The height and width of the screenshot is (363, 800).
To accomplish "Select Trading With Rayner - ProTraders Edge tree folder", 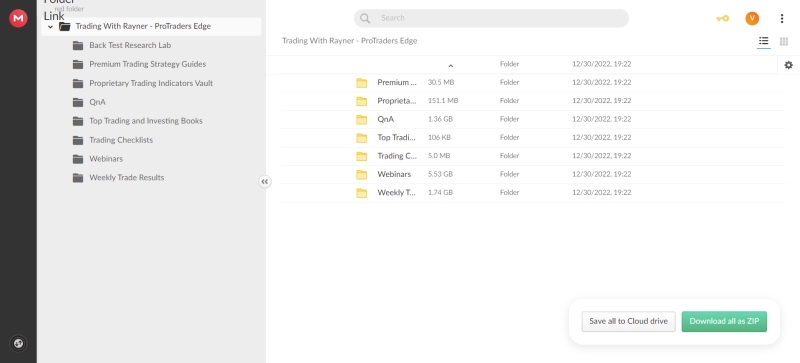I will pos(151,27).
